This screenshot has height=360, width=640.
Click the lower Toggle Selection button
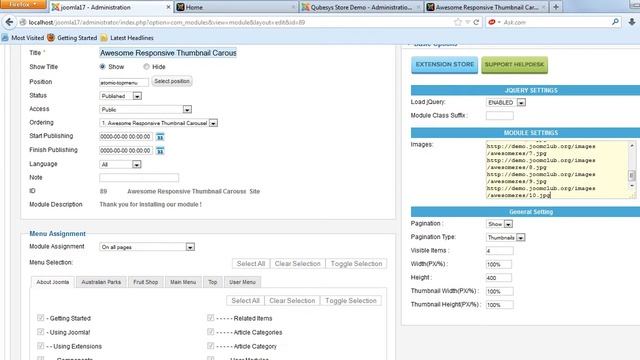point(351,300)
